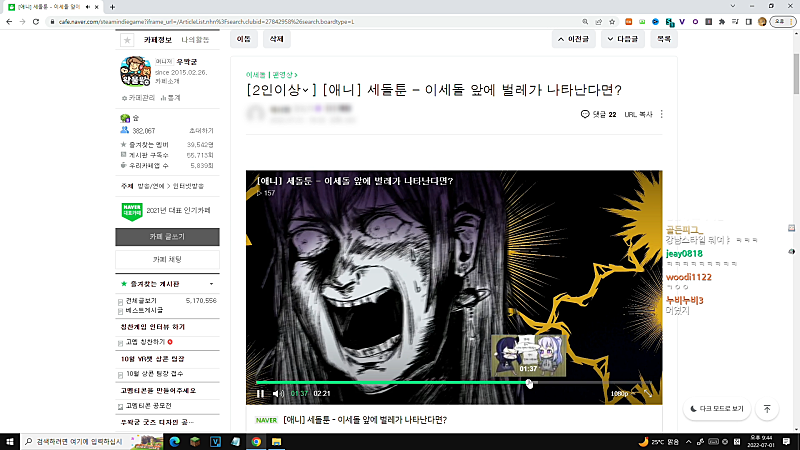Image resolution: width=800 pixels, height=450 pixels.
Task: Open the 고멤 칭찬하기 board
Action: tap(145, 342)
